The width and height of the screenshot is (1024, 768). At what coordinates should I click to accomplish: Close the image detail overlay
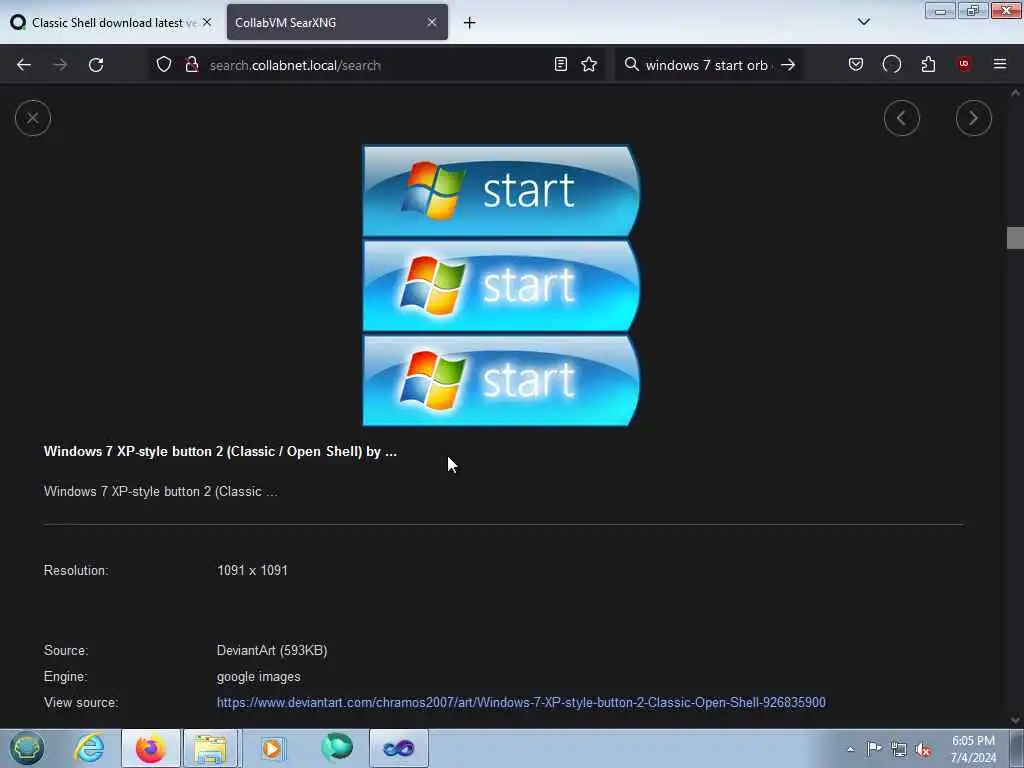click(33, 118)
